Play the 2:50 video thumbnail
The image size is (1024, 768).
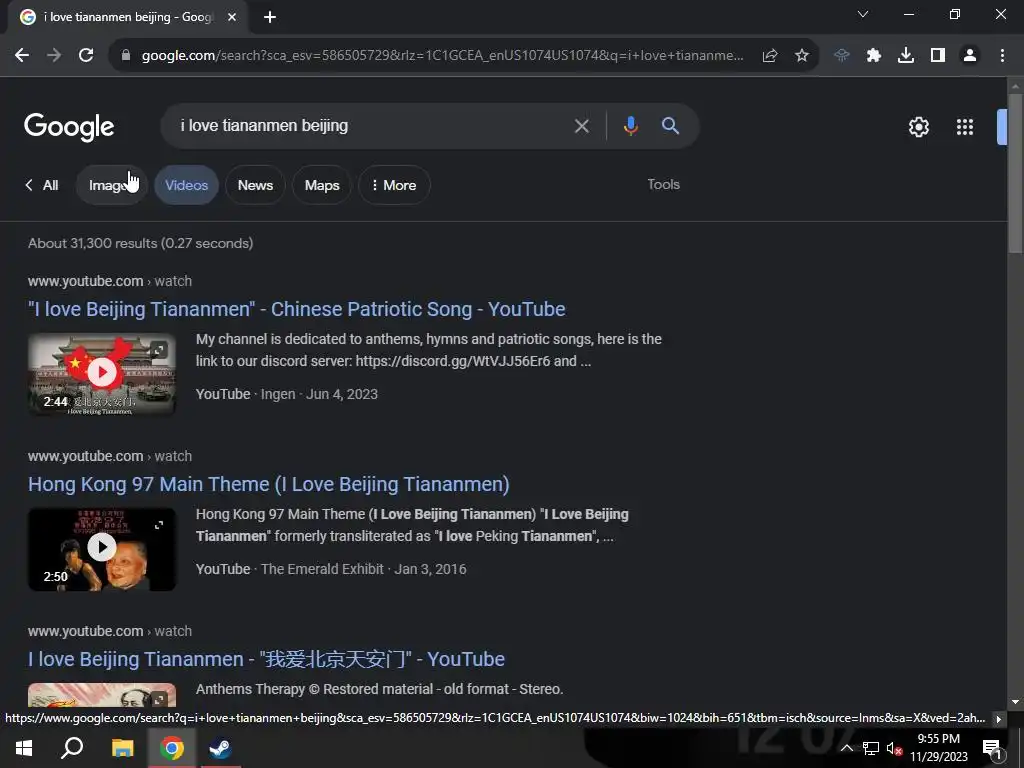pos(102,548)
